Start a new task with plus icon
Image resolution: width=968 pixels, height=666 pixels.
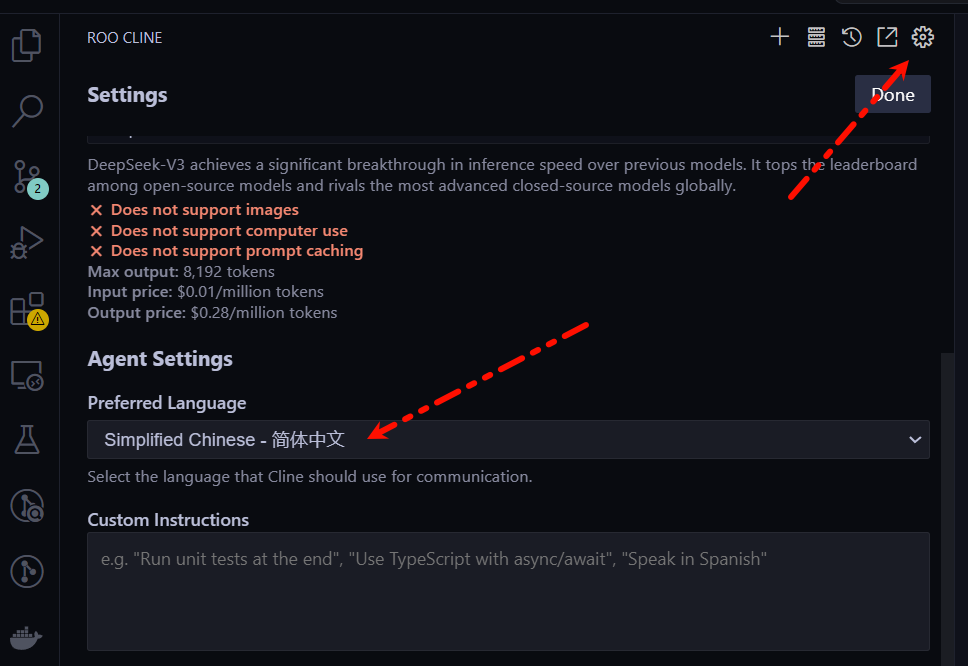pyautogui.click(x=780, y=37)
